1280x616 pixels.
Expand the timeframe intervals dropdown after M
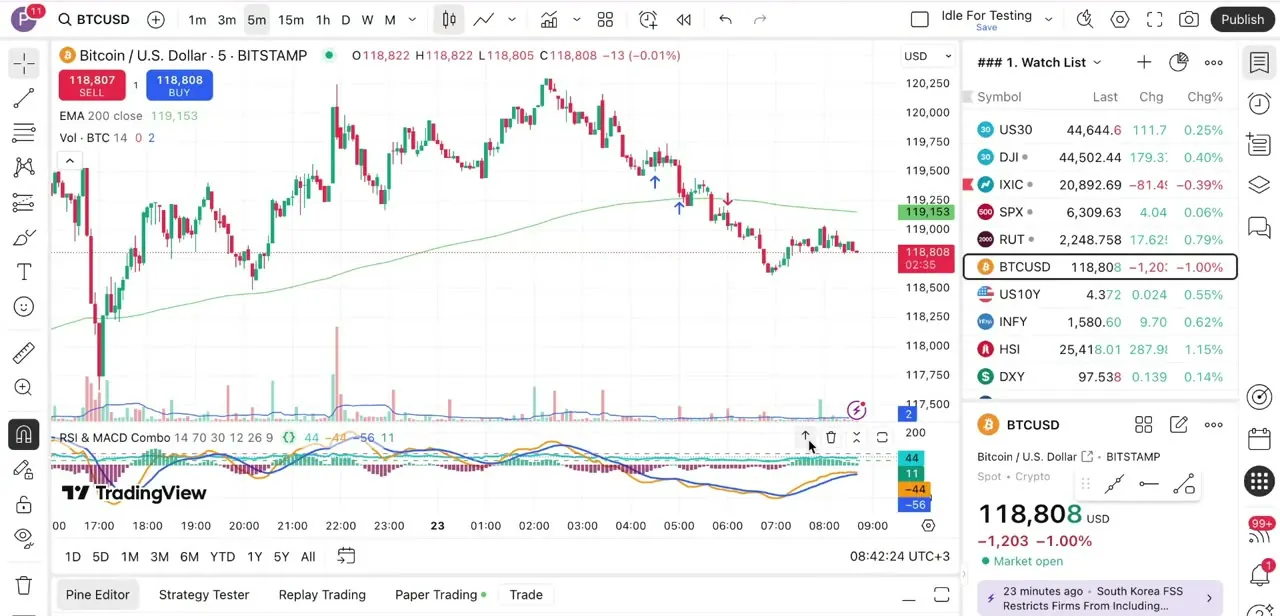tap(412, 19)
